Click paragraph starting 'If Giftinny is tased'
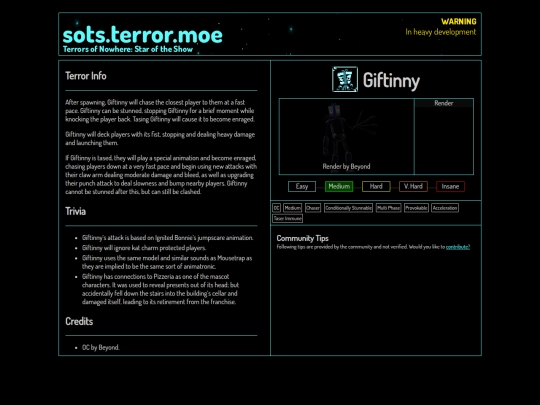The height and width of the screenshot is (405, 540). pyautogui.click(x=161, y=175)
